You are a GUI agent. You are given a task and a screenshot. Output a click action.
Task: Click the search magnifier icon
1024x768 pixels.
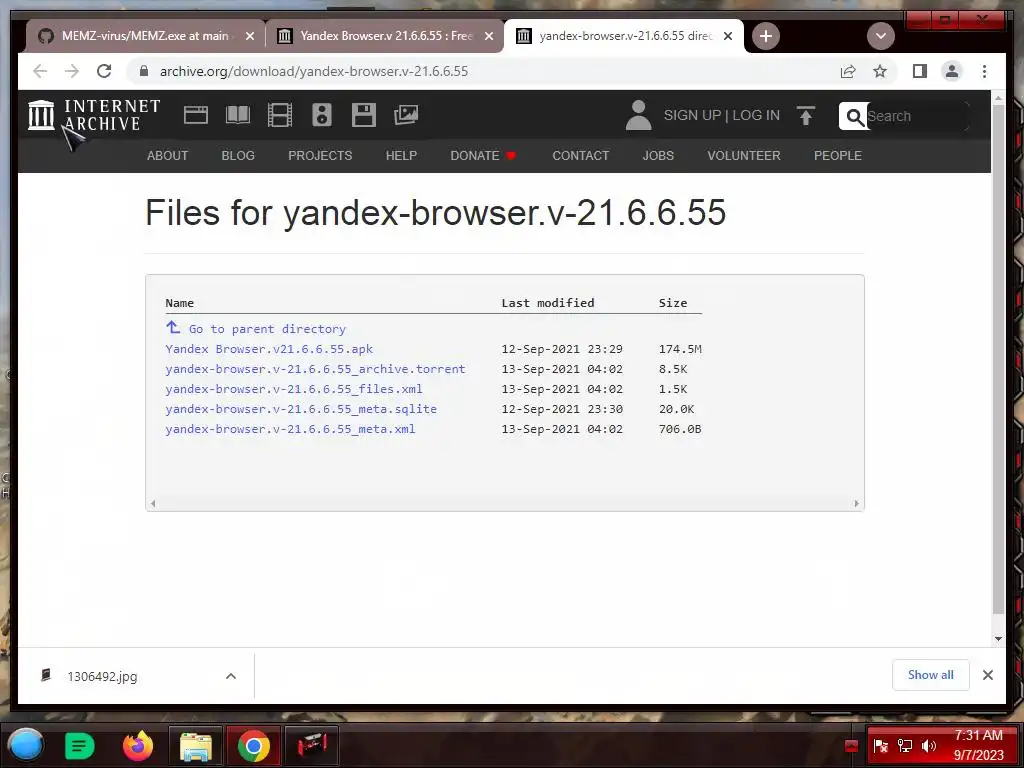(854, 116)
